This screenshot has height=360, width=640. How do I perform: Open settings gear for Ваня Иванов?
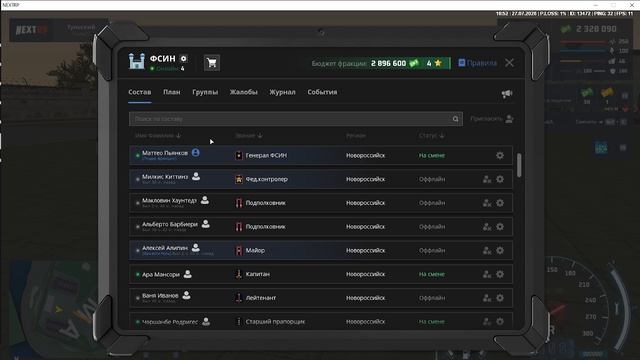tap(500, 298)
